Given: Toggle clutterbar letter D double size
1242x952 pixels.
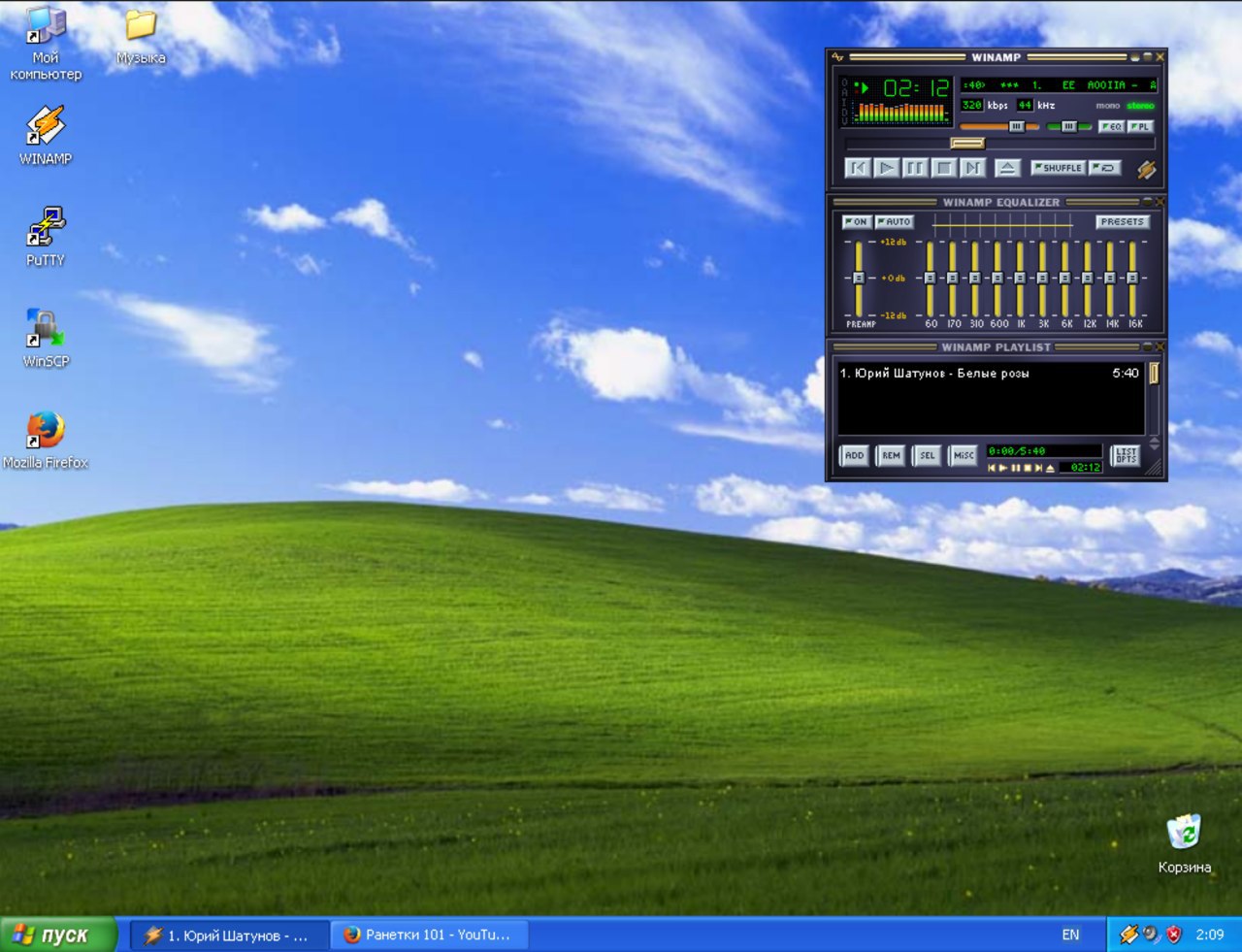Looking at the screenshot, I should pos(844,112).
